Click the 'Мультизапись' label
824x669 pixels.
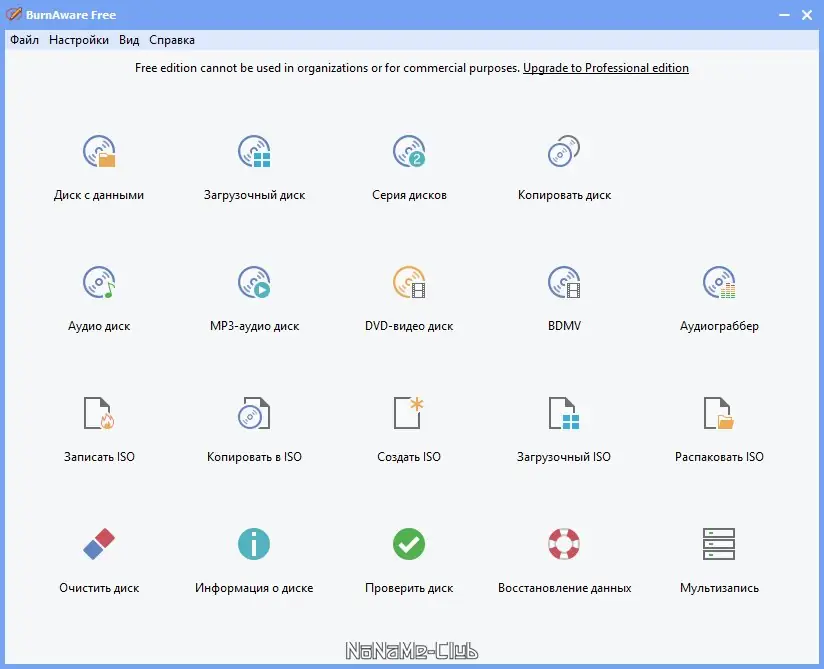coord(719,588)
